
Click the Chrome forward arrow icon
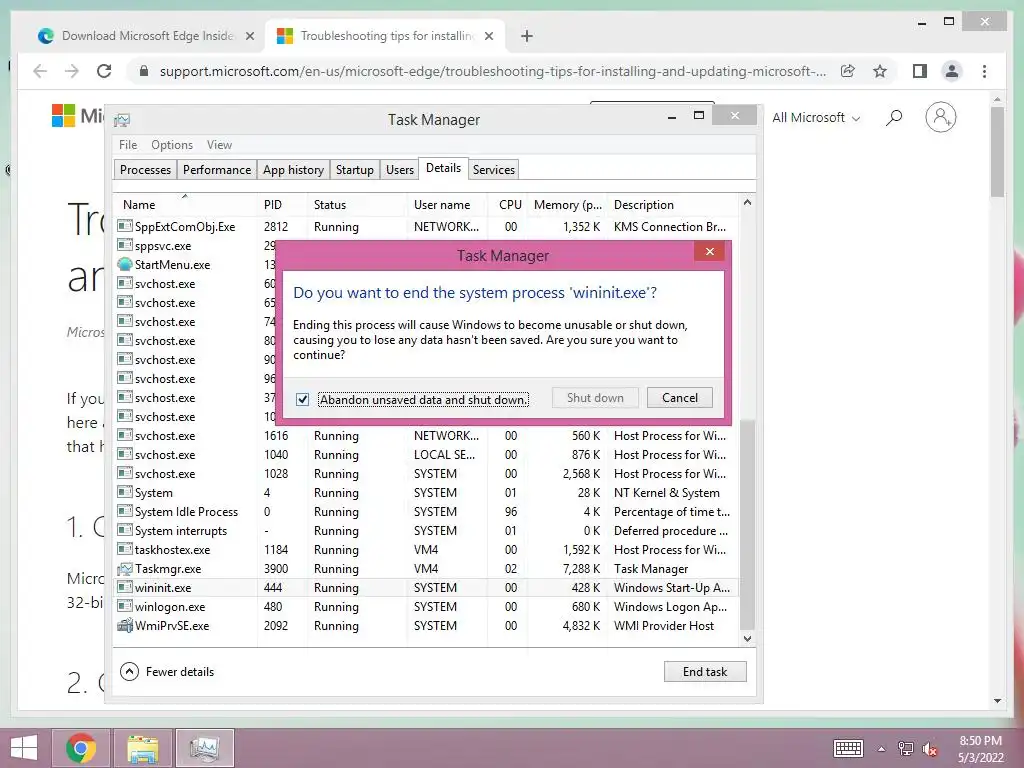point(72,71)
